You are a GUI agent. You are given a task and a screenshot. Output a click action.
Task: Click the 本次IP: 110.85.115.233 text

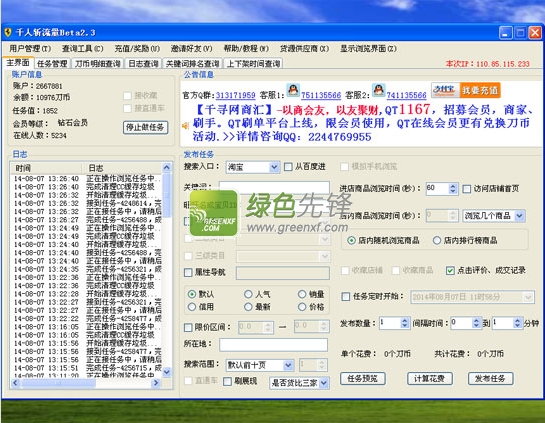487,64
